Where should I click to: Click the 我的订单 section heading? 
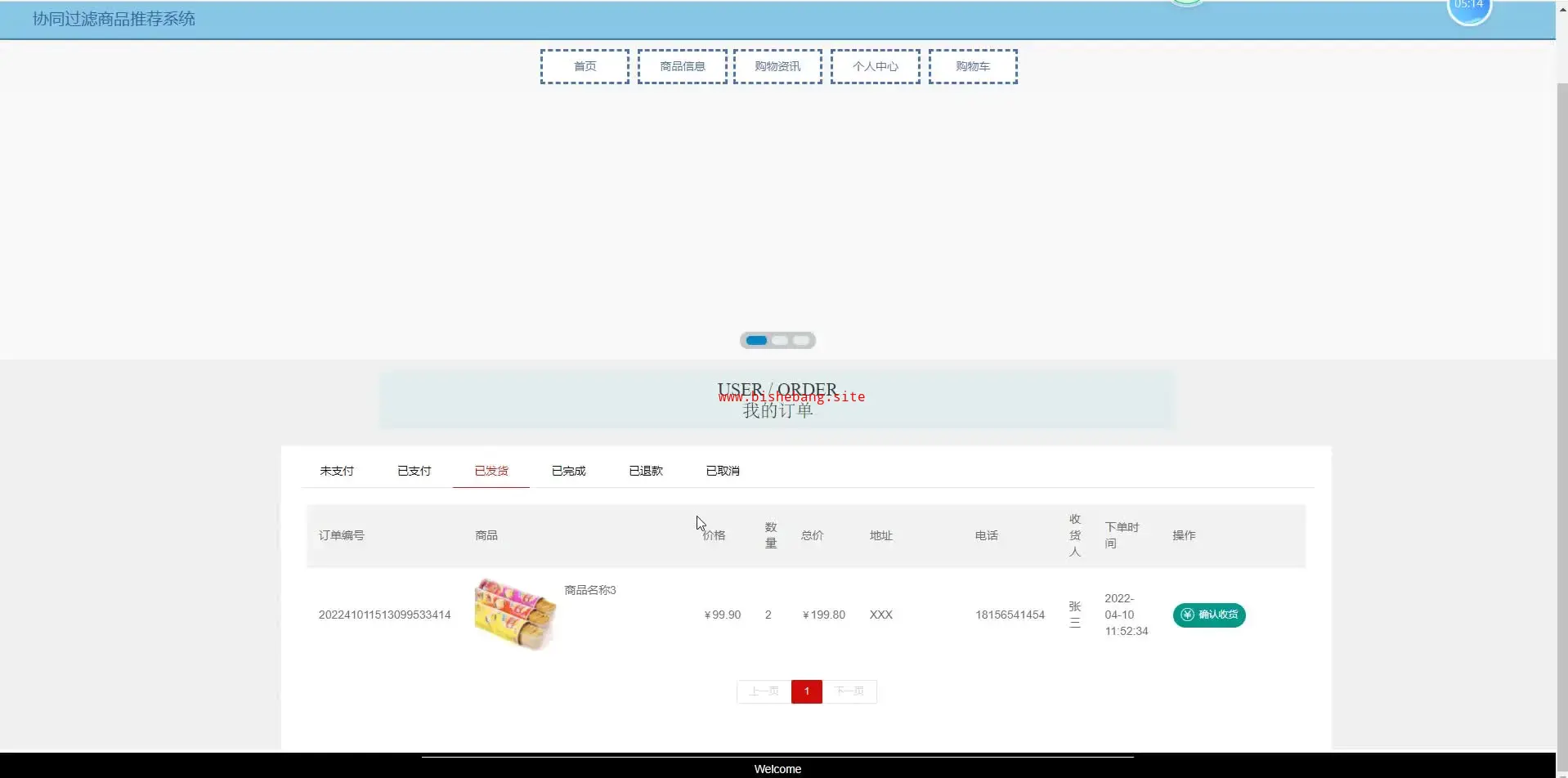click(777, 410)
